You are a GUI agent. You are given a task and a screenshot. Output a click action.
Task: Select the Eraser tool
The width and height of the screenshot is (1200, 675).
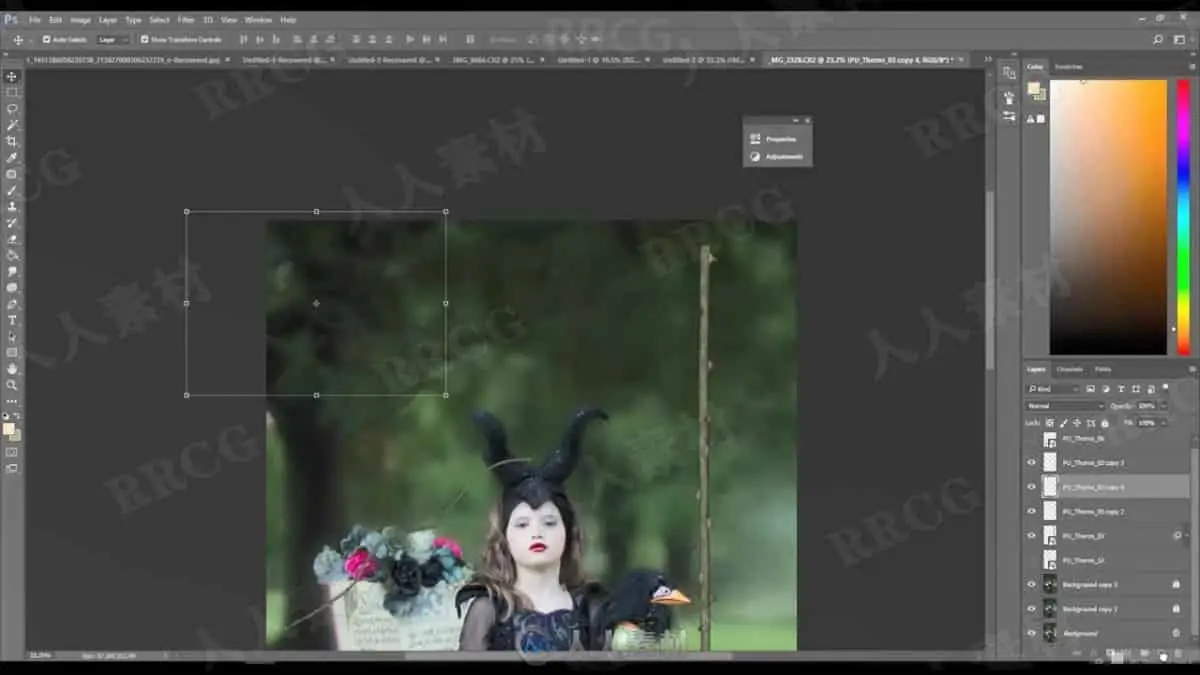(12, 239)
